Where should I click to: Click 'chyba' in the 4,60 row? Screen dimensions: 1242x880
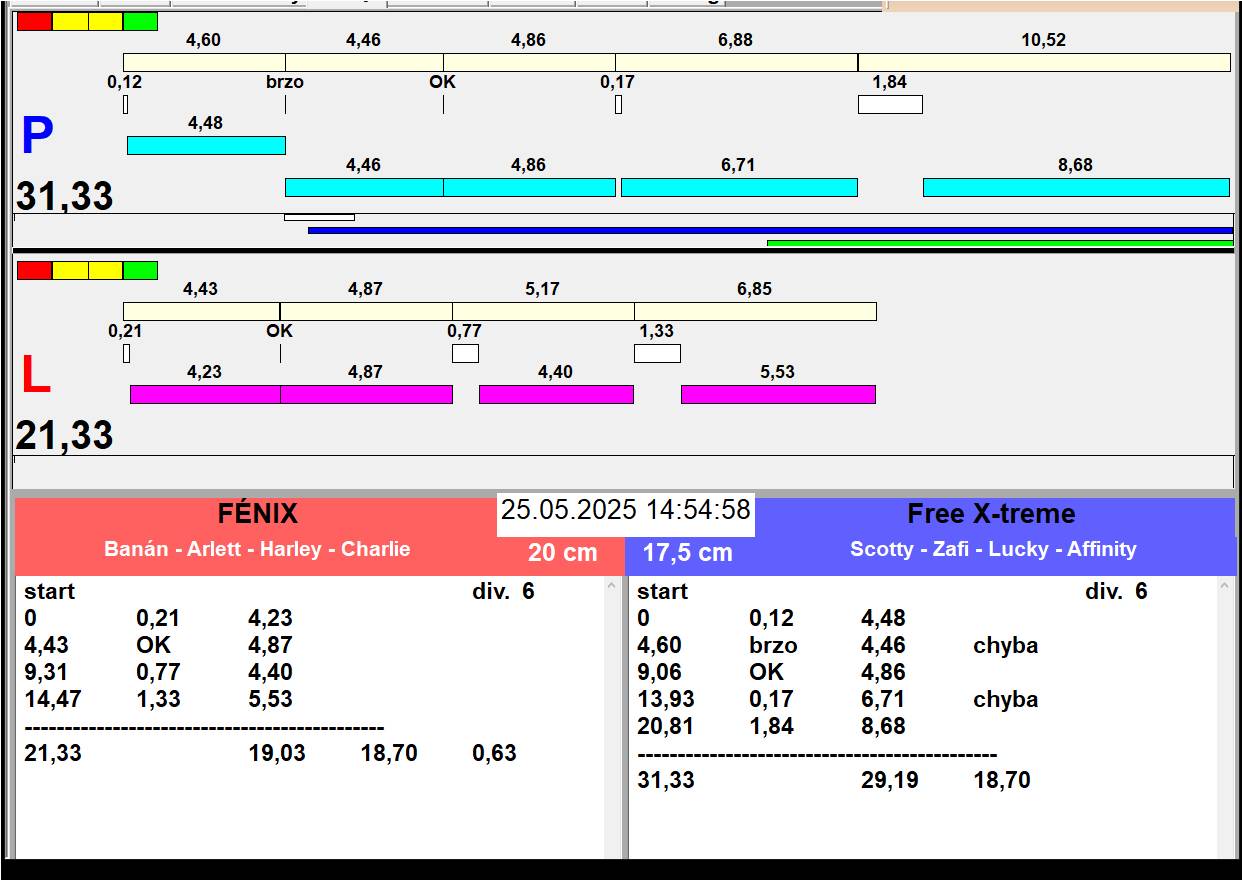(x=1005, y=645)
